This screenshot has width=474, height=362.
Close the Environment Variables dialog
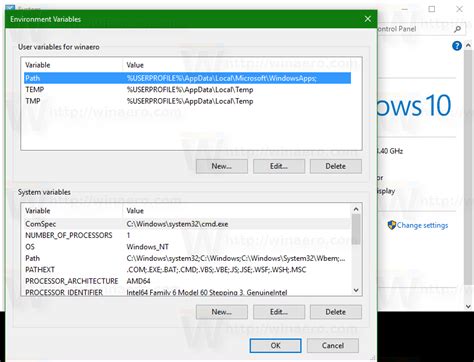[x=368, y=19]
